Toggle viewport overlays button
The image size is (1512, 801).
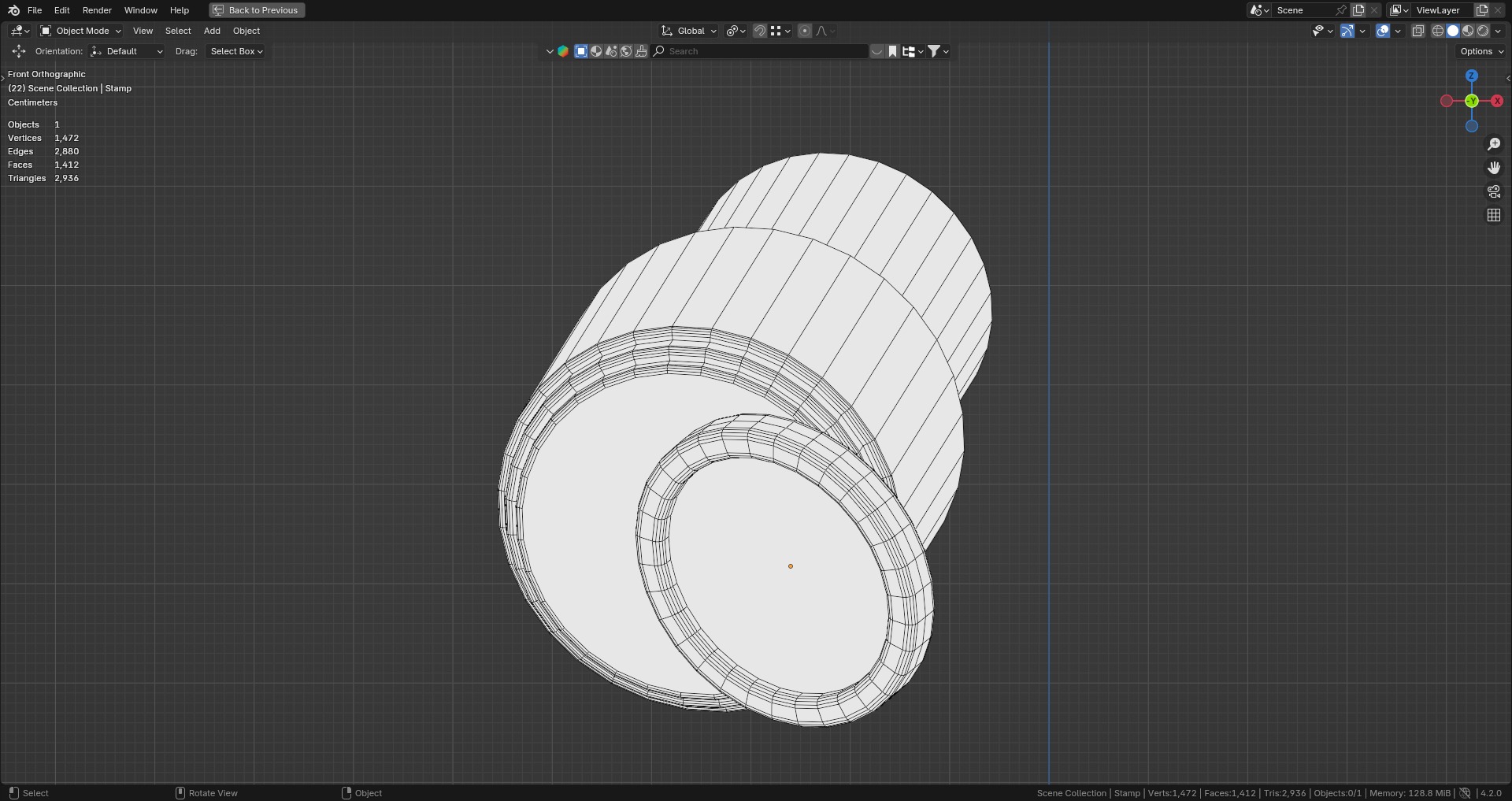tap(1383, 31)
